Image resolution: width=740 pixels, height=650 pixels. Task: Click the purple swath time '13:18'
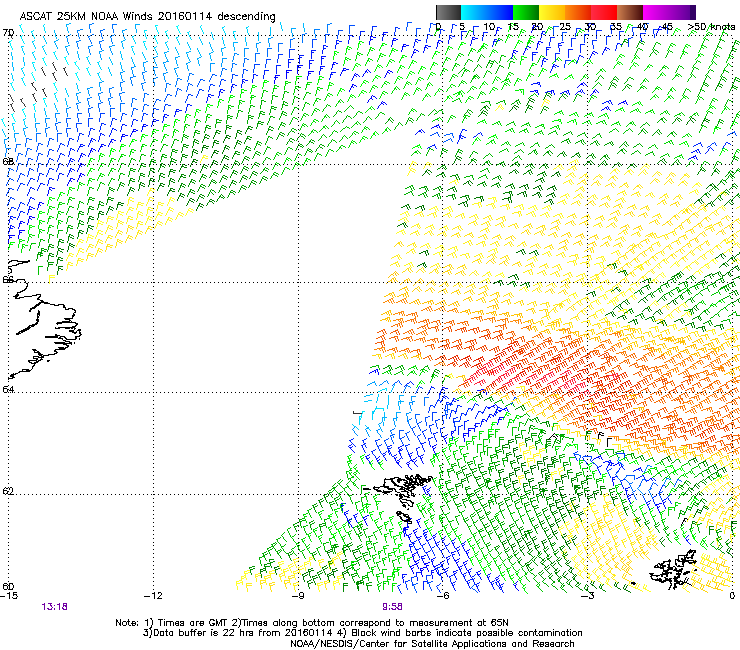pos(54,607)
